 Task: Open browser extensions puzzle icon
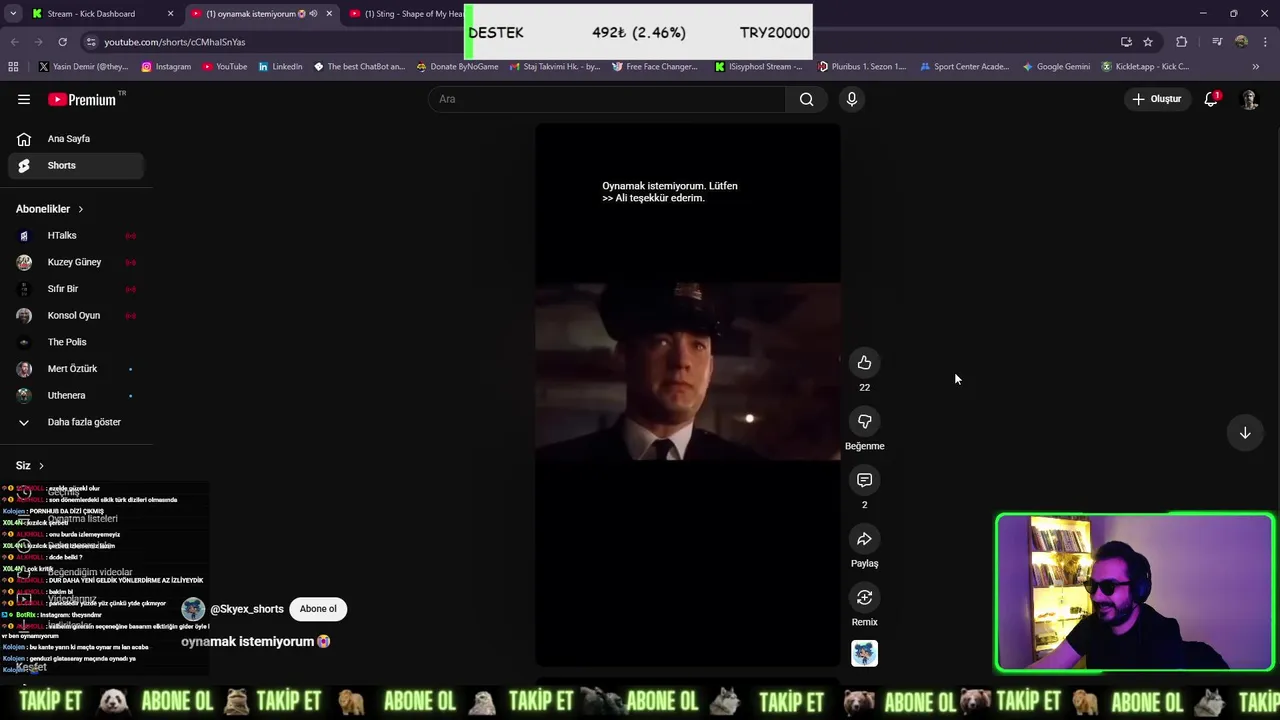tap(1182, 42)
